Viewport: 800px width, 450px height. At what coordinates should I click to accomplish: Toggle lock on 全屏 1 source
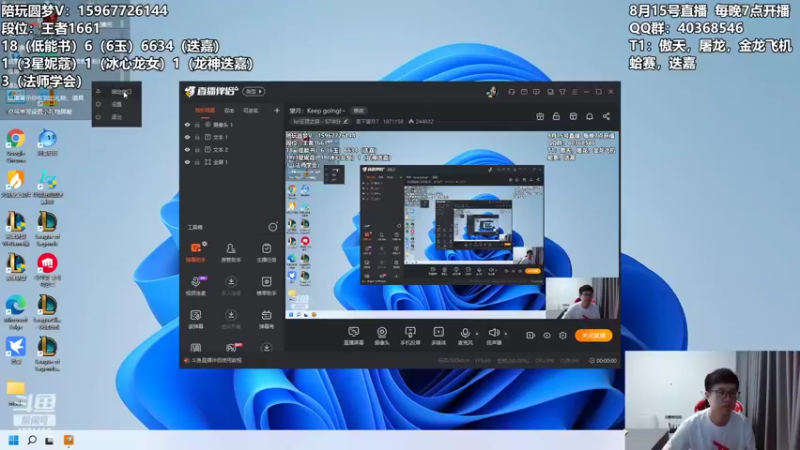[x=197, y=162]
